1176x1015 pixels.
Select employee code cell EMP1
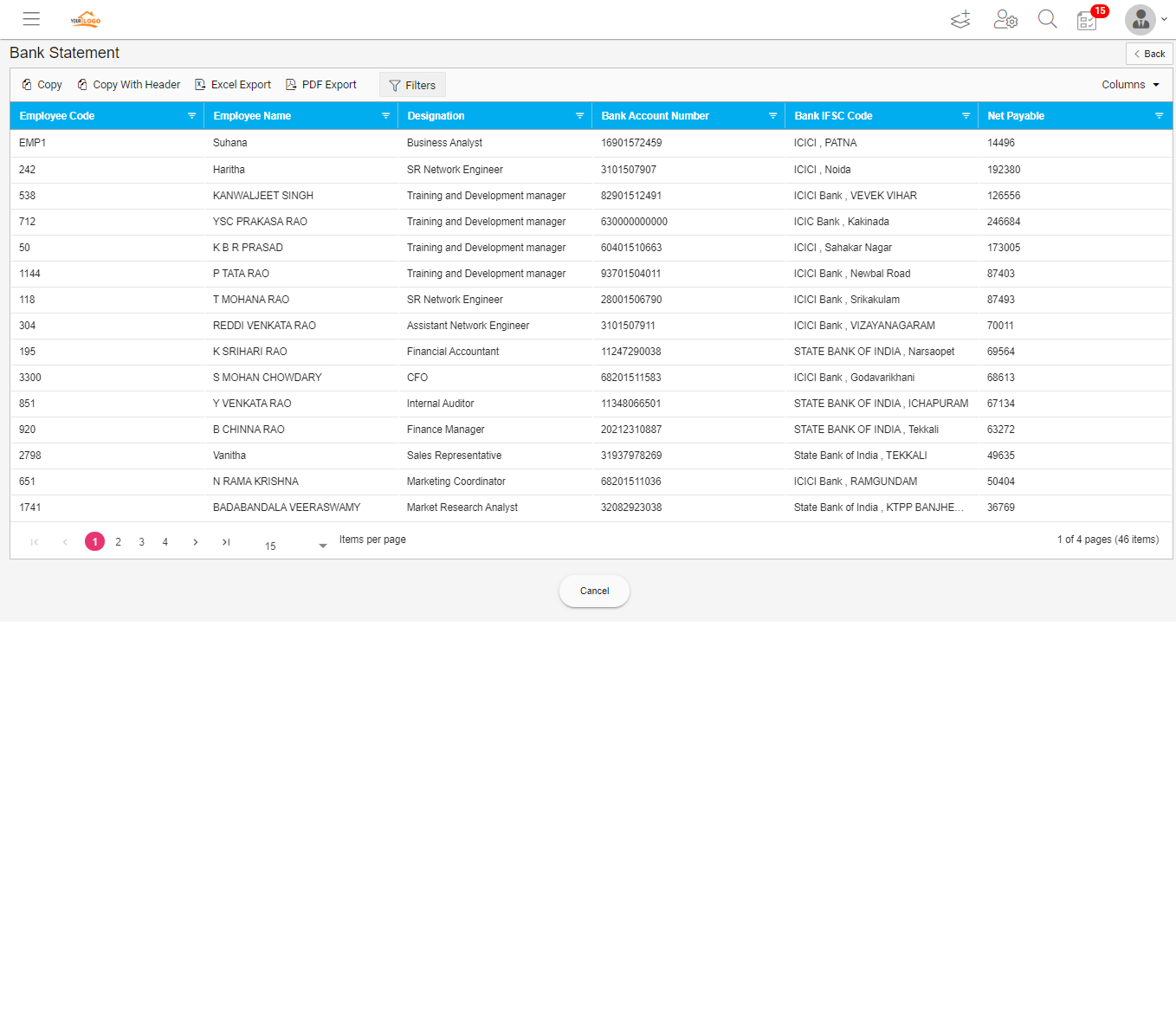tap(33, 143)
